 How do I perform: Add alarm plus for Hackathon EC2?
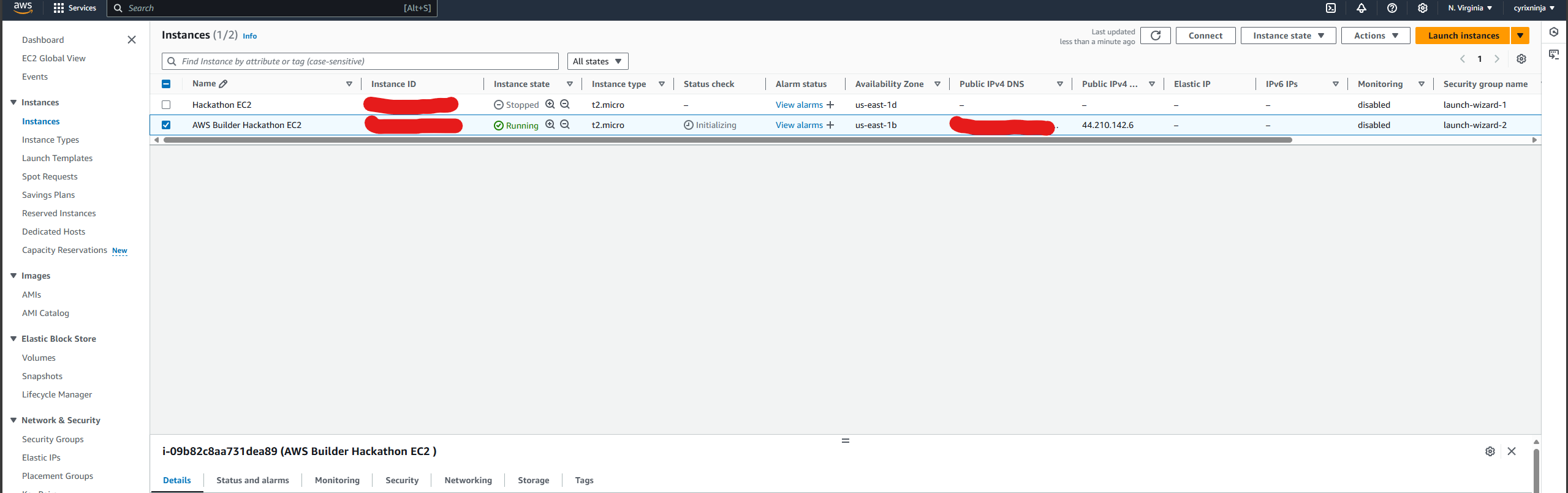point(830,105)
